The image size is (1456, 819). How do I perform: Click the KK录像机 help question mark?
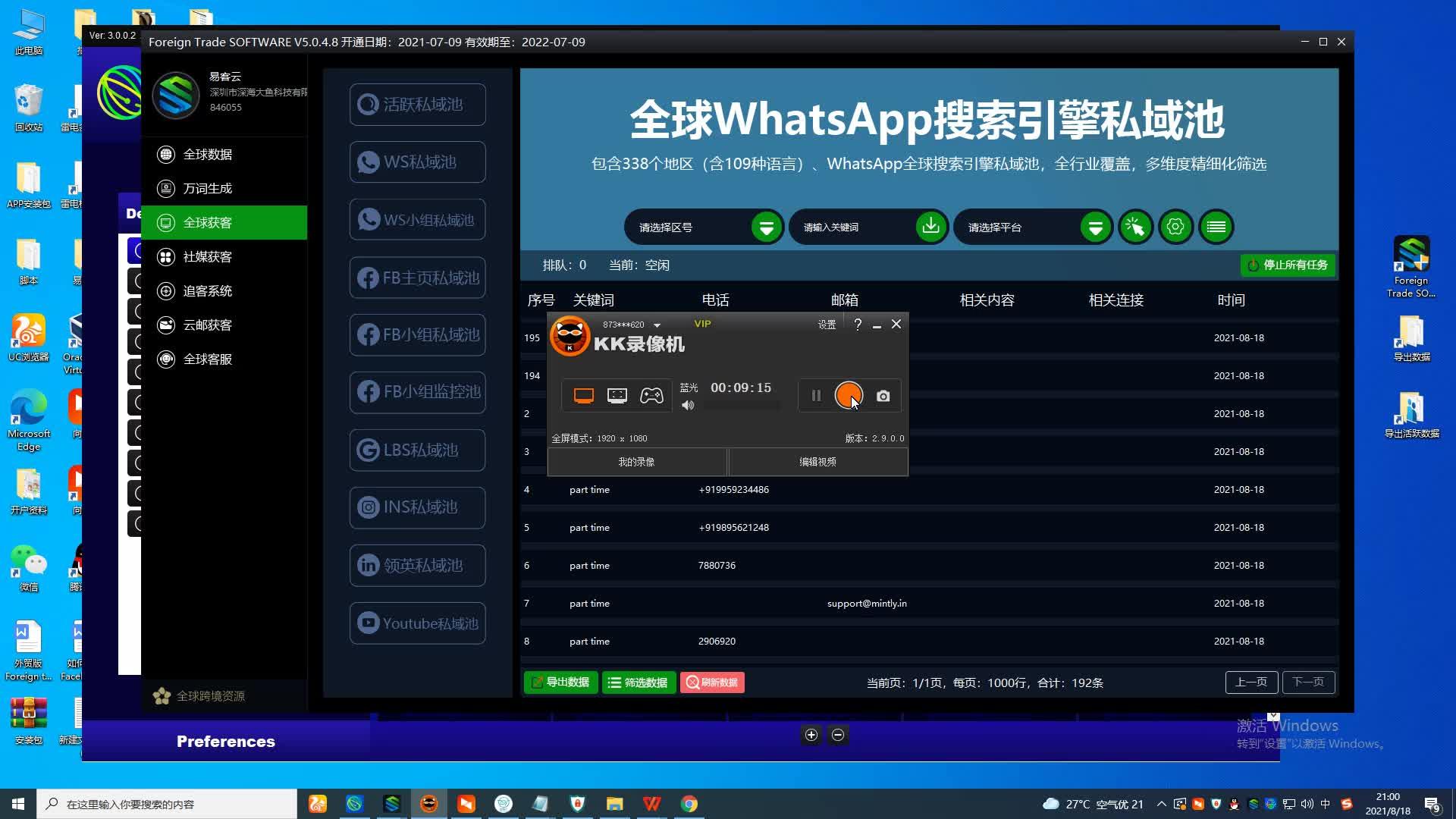[858, 325]
